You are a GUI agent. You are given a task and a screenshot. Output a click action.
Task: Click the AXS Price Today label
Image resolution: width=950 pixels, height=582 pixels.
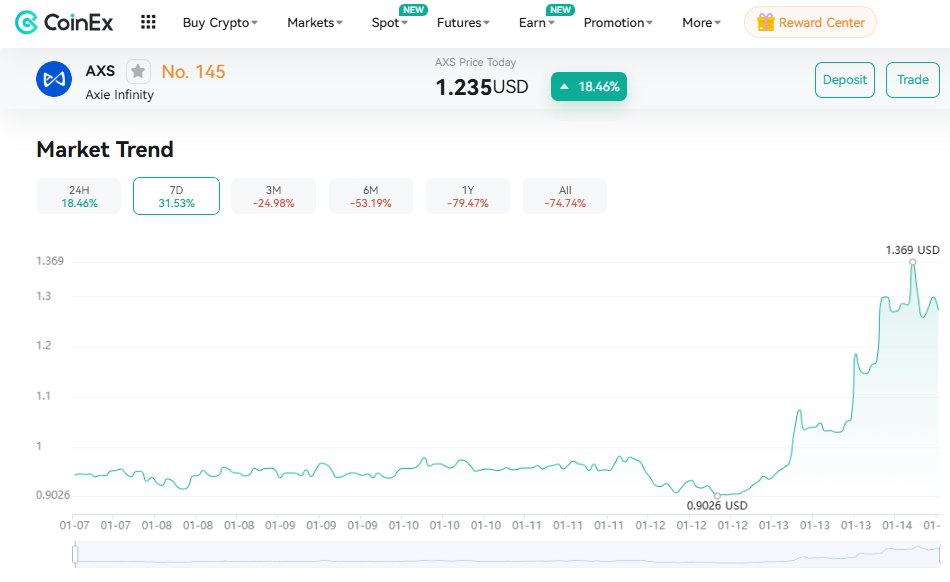(x=475, y=62)
